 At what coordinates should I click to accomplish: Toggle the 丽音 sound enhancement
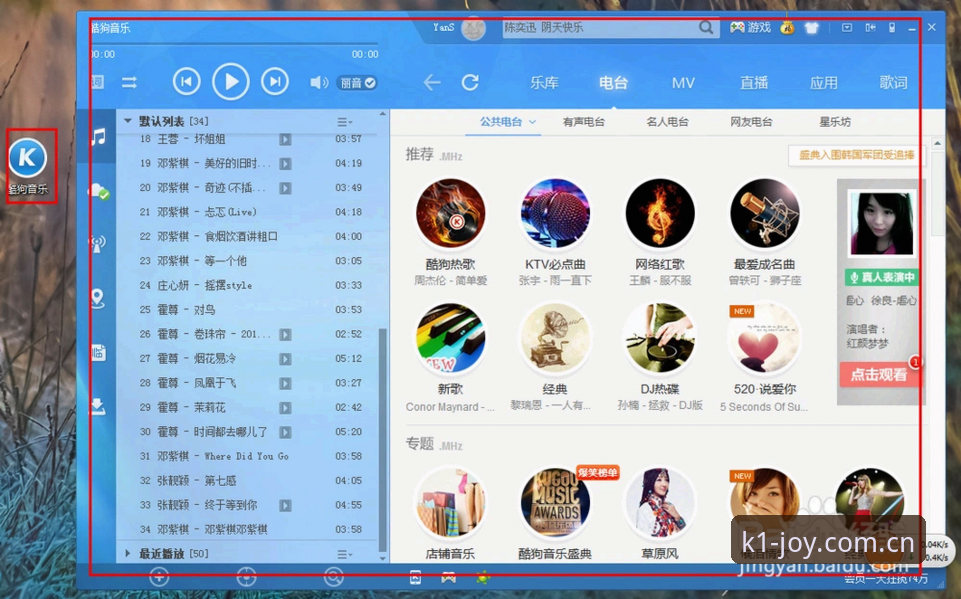[357, 83]
